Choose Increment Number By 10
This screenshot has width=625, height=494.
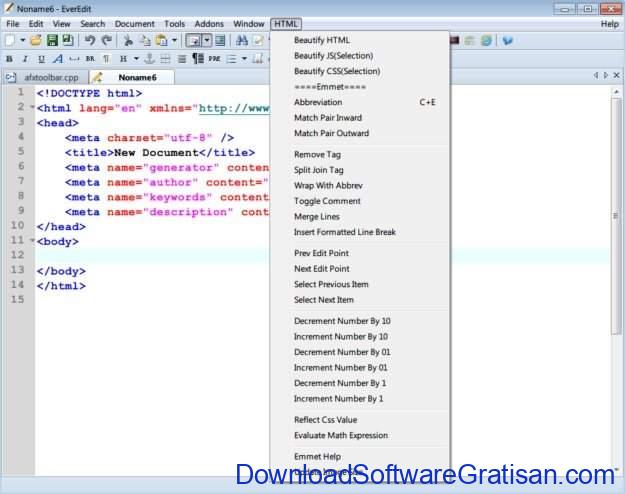[360, 337]
